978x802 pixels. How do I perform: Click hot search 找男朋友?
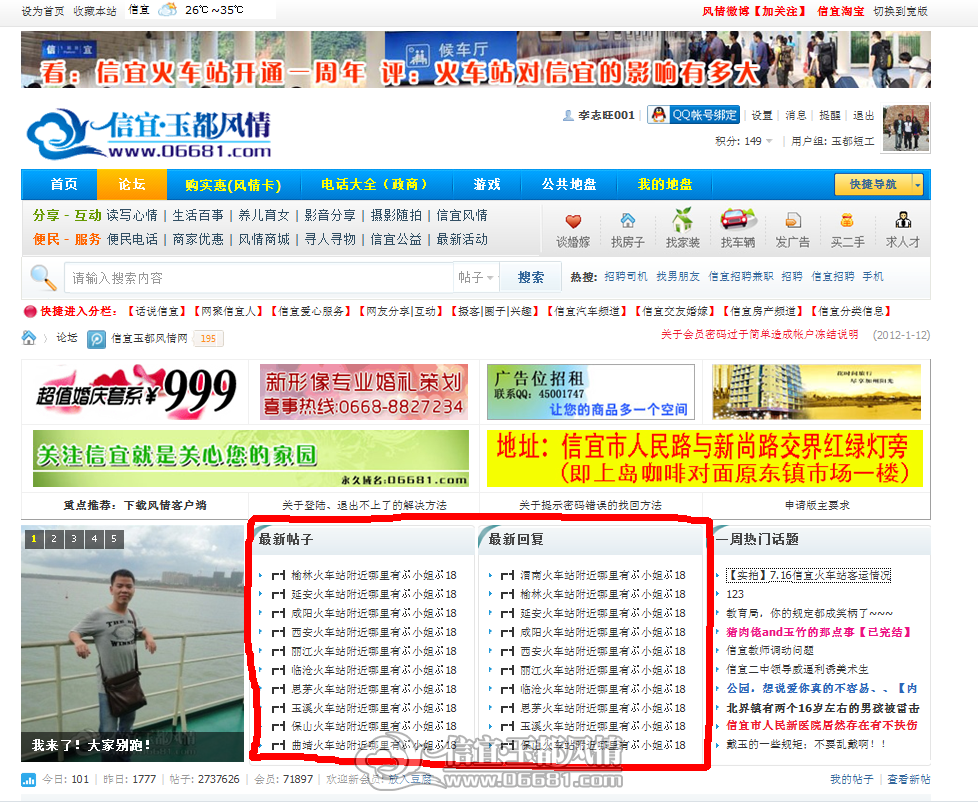pos(678,276)
